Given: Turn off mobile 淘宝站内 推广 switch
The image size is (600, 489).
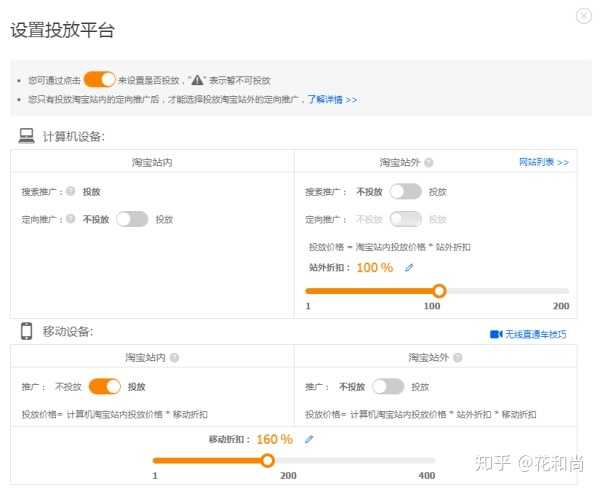Looking at the screenshot, I should (x=105, y=386).
